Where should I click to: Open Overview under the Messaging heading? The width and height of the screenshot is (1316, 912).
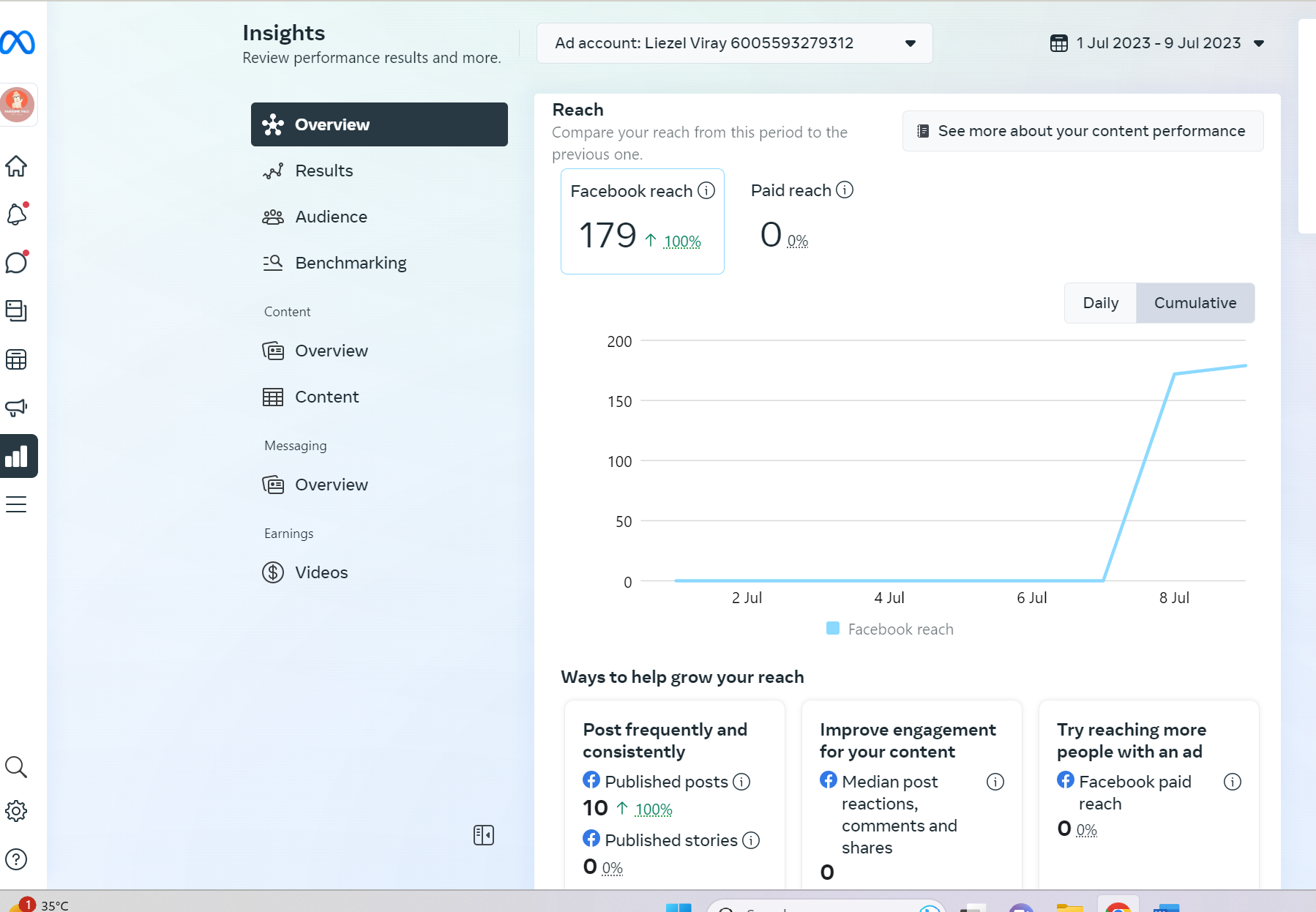pos(379,485)
